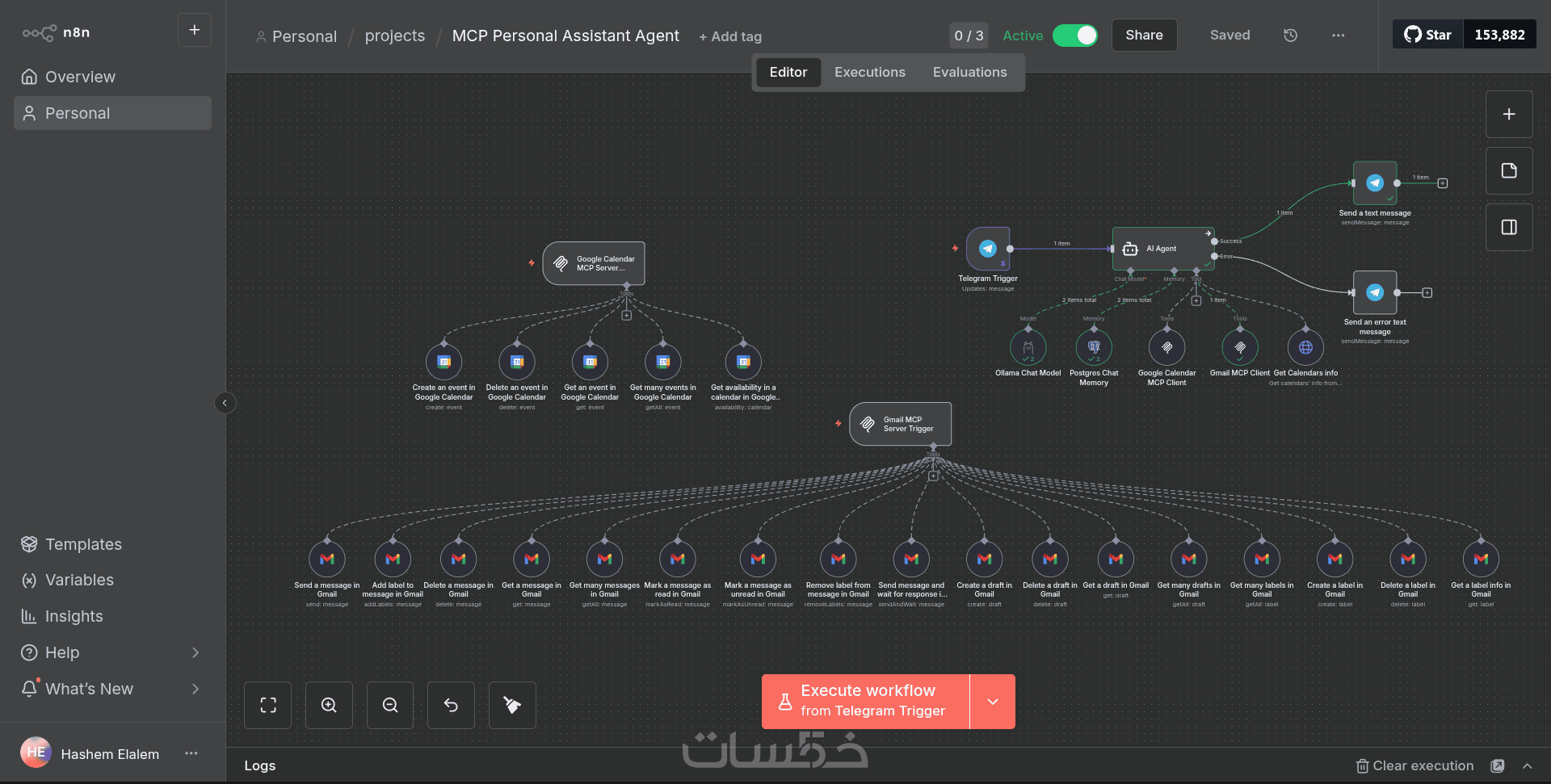Image resolution: width=1551 pixels, height=784 pixels.
Task: Zoom to fit the workflow canvas
Action: click(268, 705)
